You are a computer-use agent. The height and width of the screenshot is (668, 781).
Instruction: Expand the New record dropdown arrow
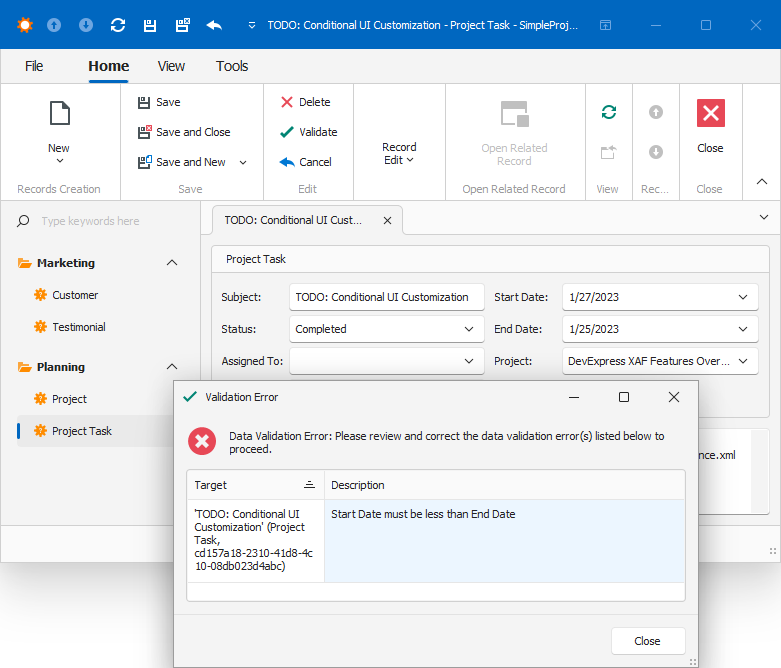(x=60, y=160)
